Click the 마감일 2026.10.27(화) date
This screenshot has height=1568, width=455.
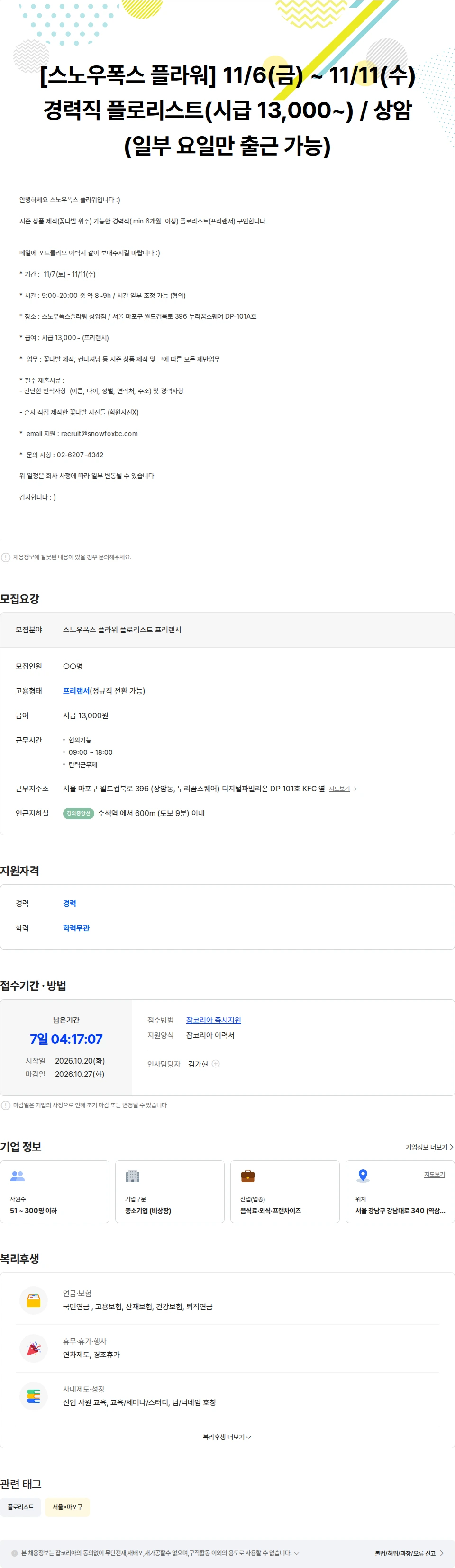coord(80,1074)
